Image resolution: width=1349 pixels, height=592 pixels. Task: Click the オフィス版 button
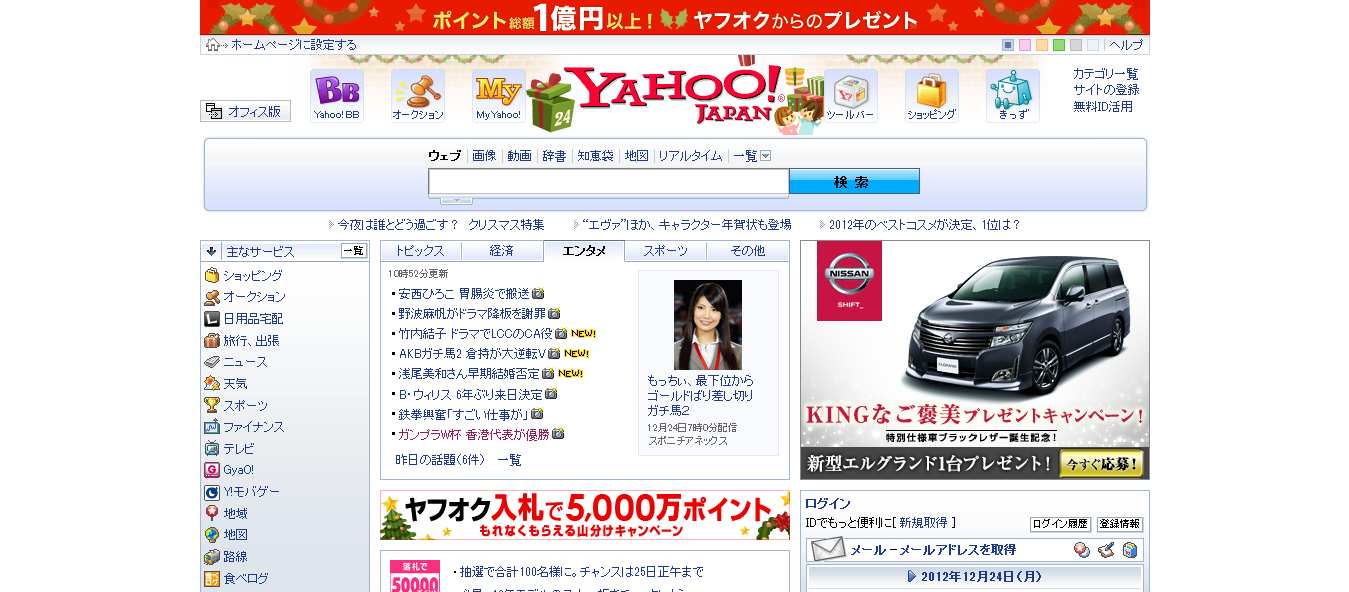coord(245,111)
